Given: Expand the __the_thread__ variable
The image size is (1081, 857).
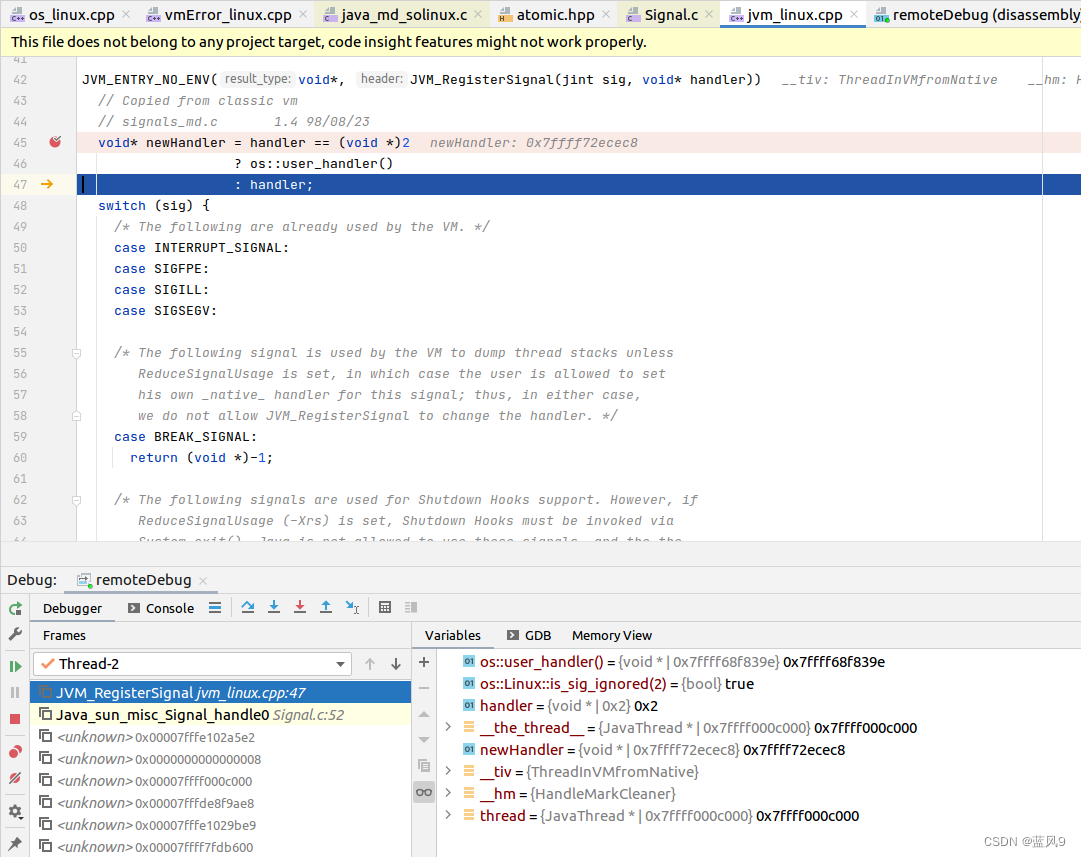Looking at the screenshot, I should pyautogui.click(x=448, y=727).
